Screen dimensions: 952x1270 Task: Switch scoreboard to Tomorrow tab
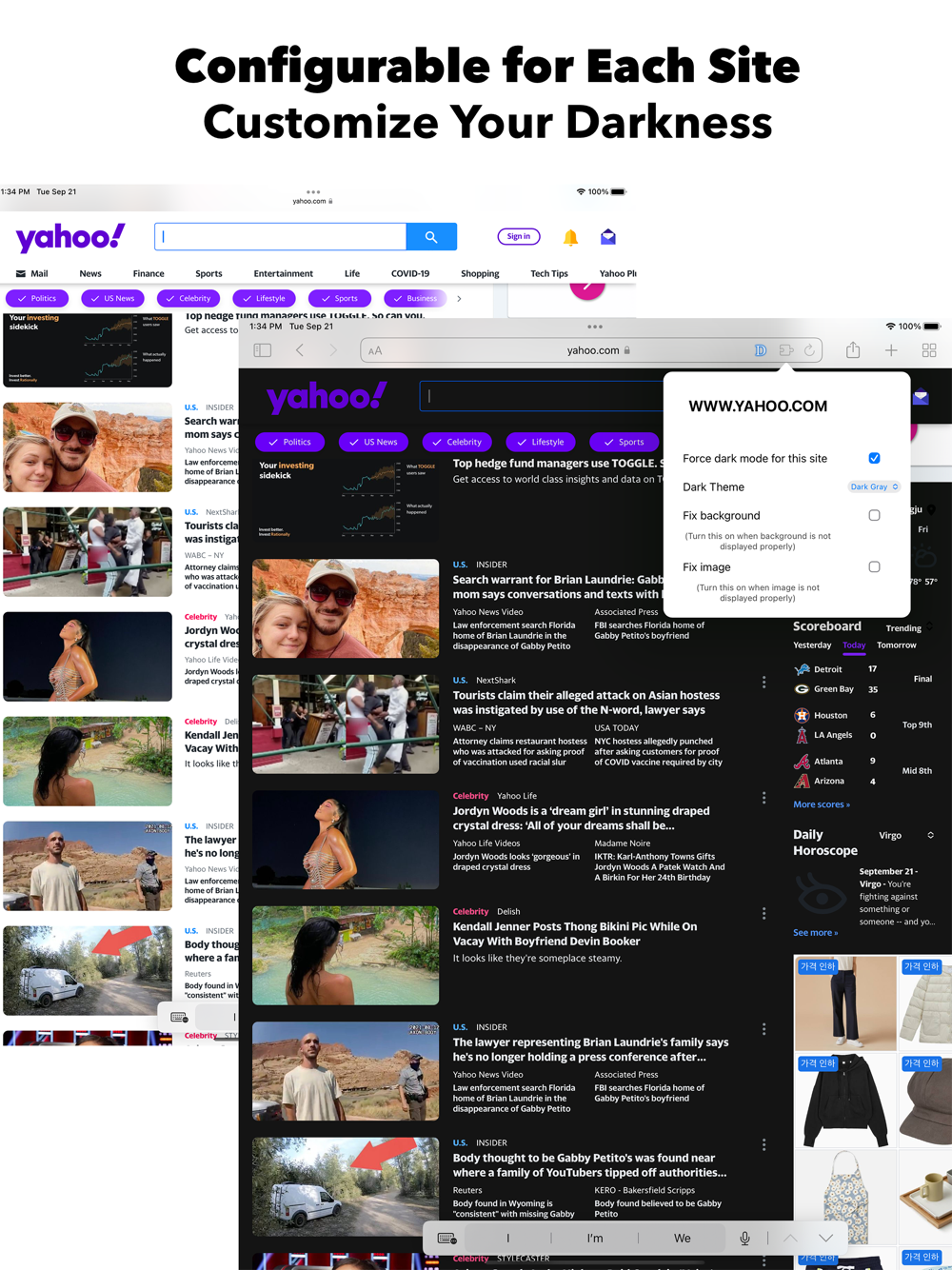click(x=897, y=645)
